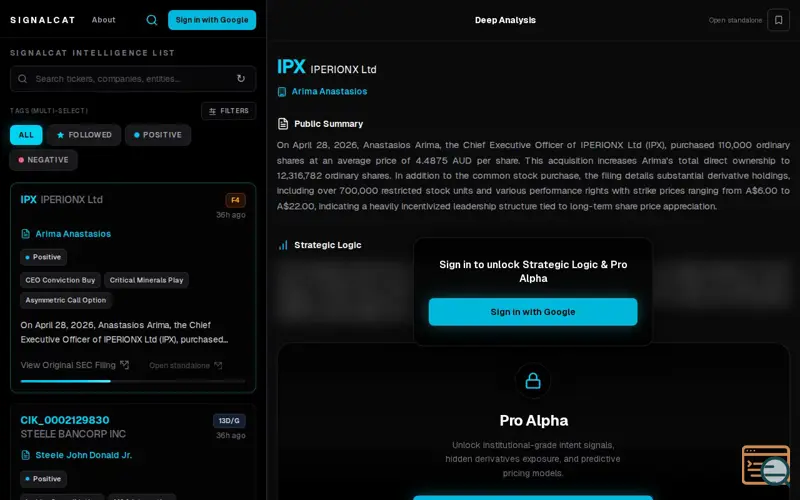Open Arima Anastasios link under IPX heading
Viewport: 800px width, 500px height.
pyautogui.click(x=329, y=91)
